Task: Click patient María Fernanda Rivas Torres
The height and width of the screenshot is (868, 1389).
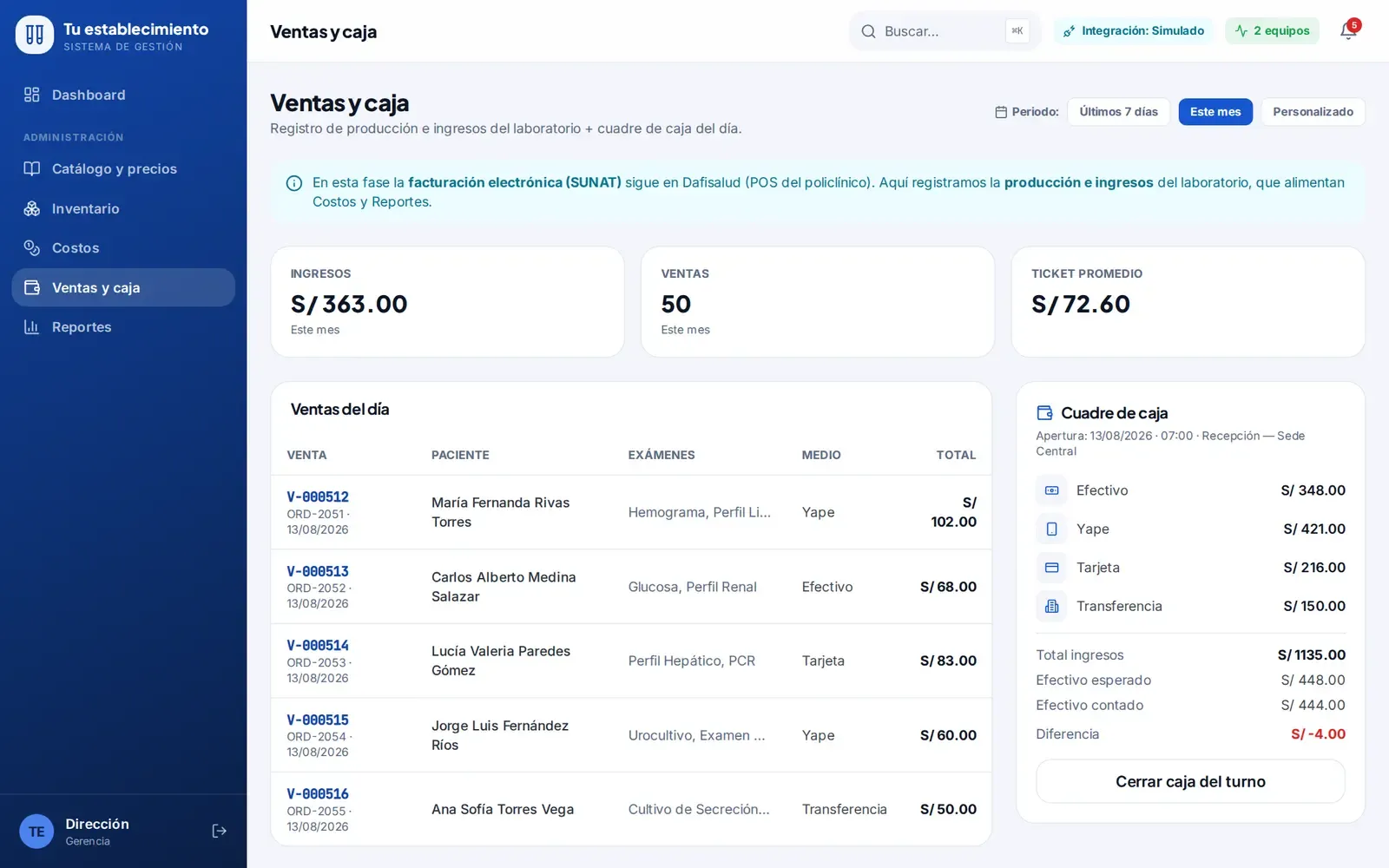Action: [501, 512]
